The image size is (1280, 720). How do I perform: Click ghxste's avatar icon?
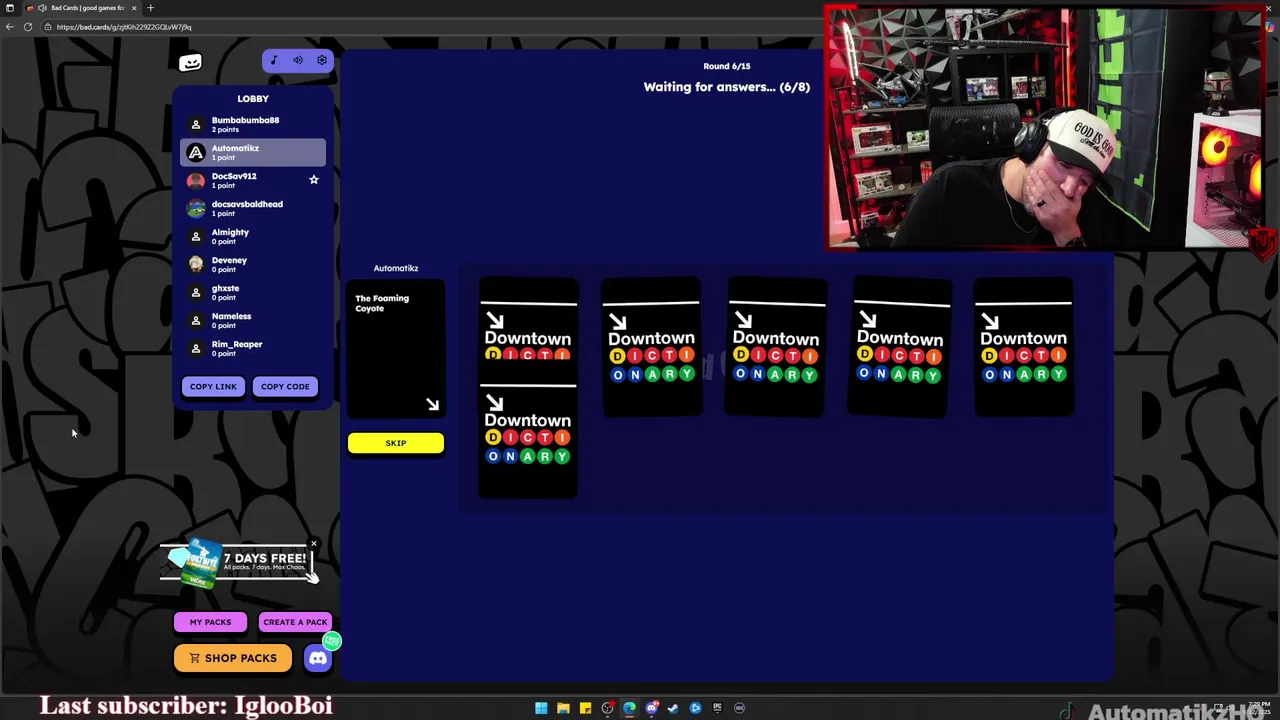pyautogui.click(x=196, y=292)
